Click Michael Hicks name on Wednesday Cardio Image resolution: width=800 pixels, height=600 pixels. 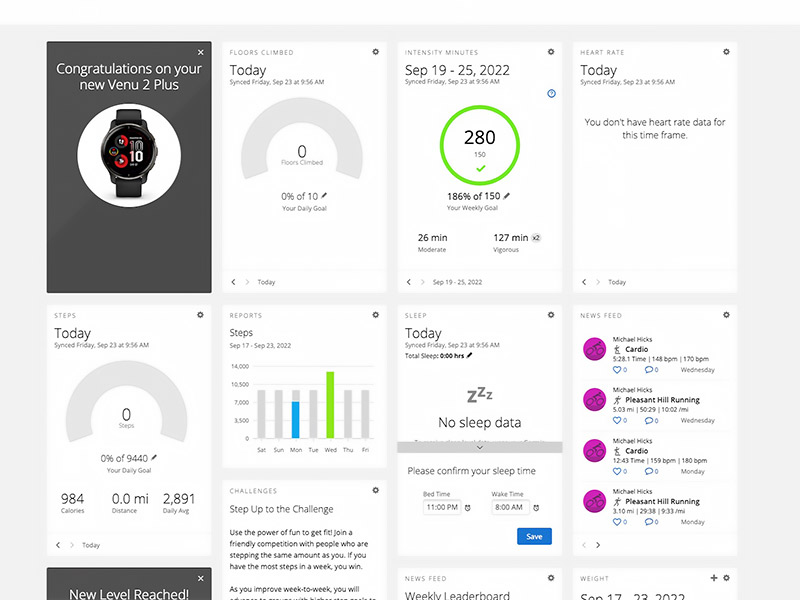pos(632,339)
